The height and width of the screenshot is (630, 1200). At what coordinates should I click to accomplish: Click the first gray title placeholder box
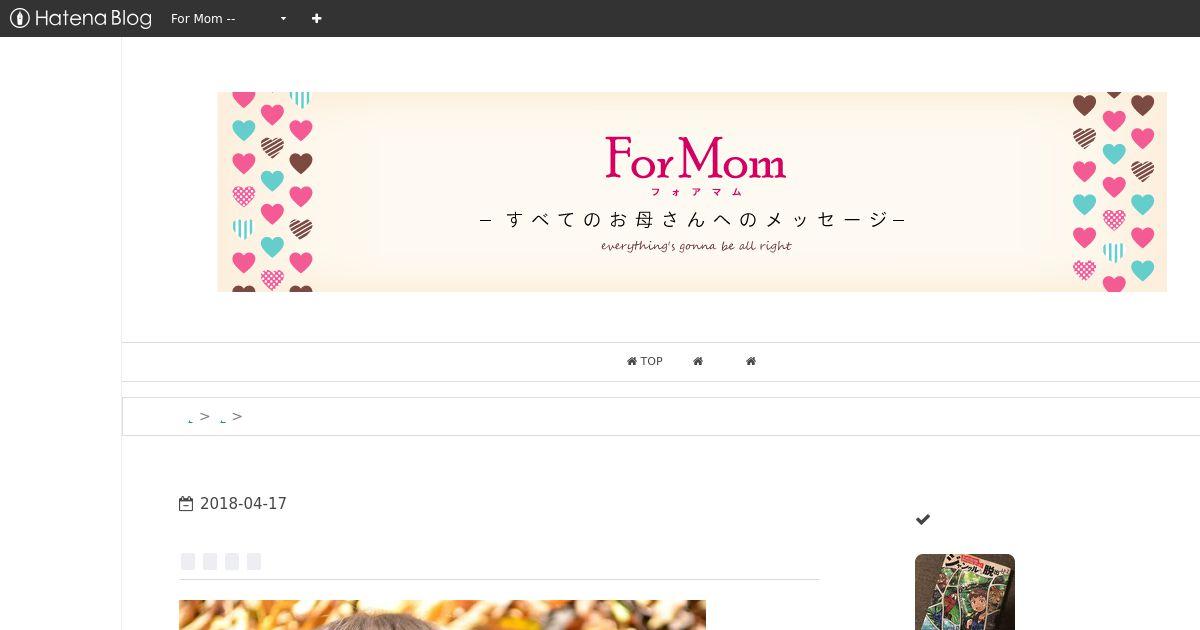click(x=188, y=561)
